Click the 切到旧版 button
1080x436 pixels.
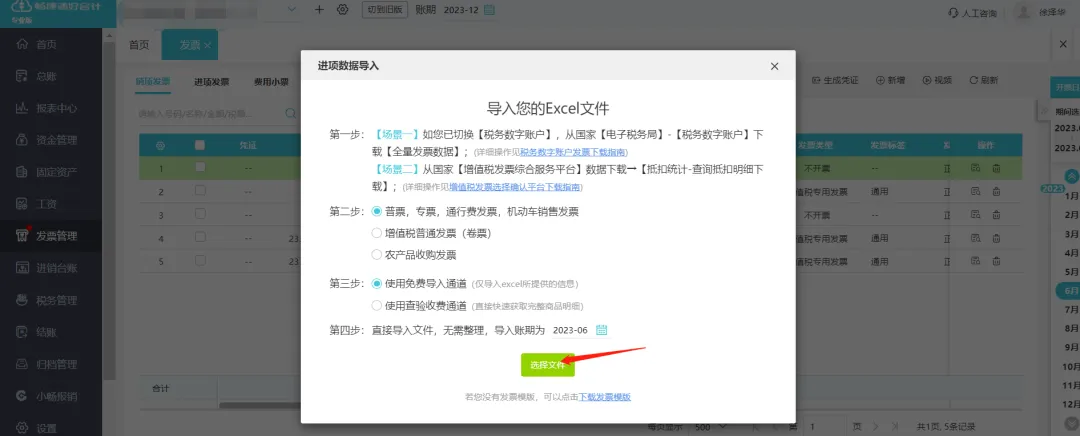tap(385, 10)
